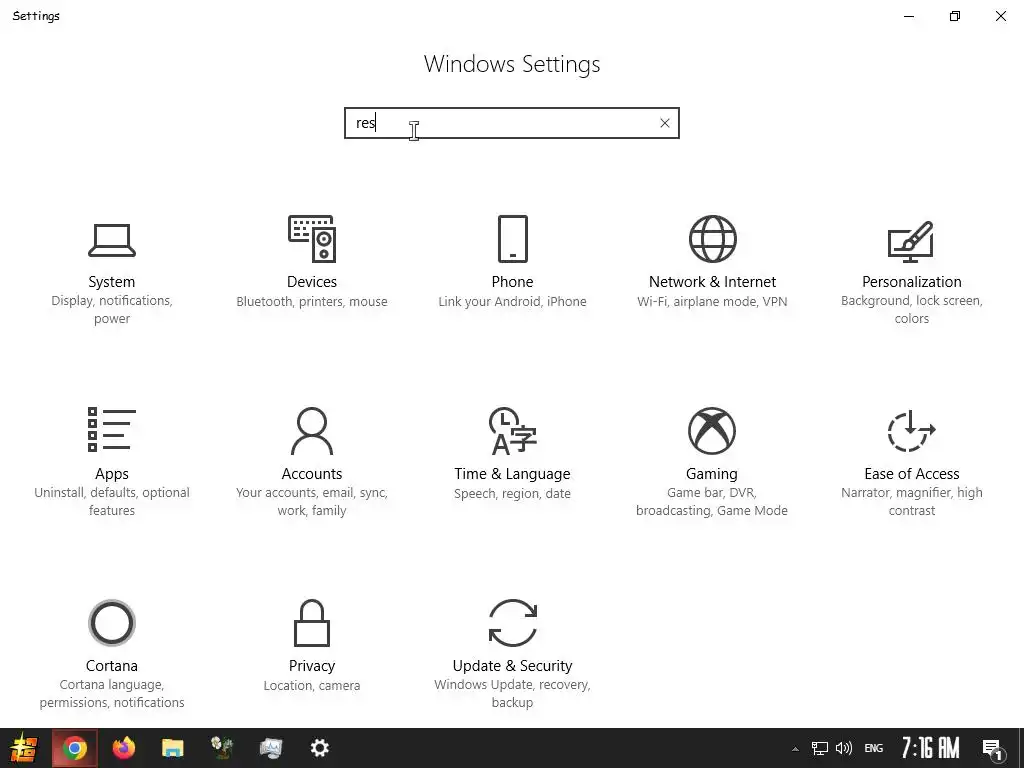Open the Start button on the taskbar
The height and width of the screenshot is (768, 1024).
[24, 748]
